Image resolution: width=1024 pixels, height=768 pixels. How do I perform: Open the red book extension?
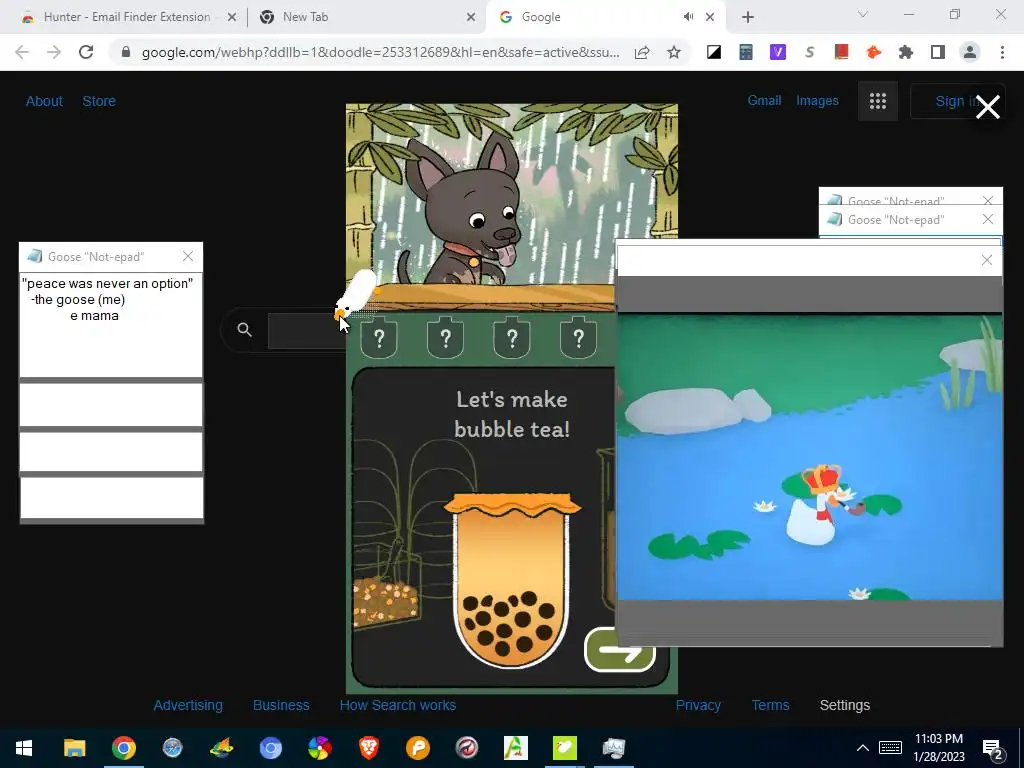[x=842, y=52]
